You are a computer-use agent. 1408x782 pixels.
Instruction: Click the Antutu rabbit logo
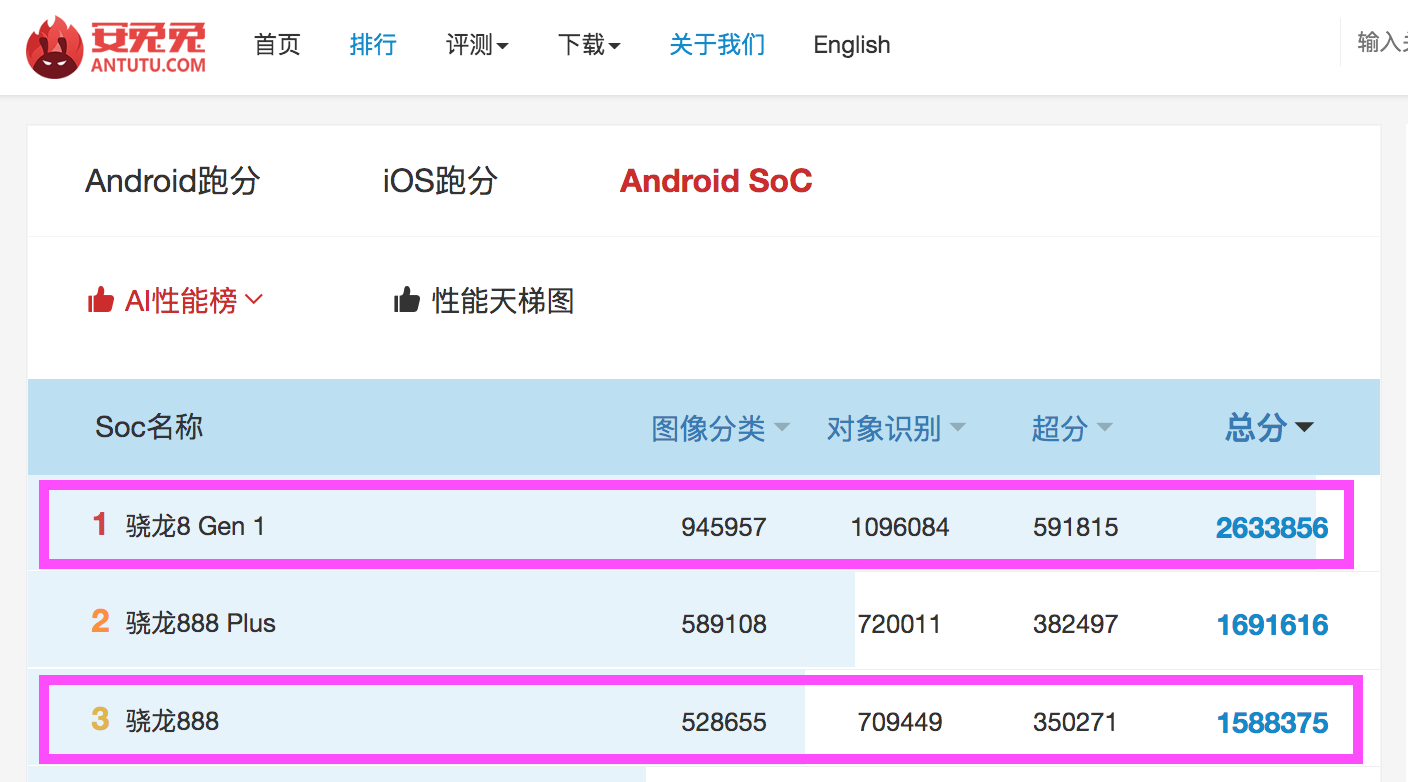pos(116,46)
